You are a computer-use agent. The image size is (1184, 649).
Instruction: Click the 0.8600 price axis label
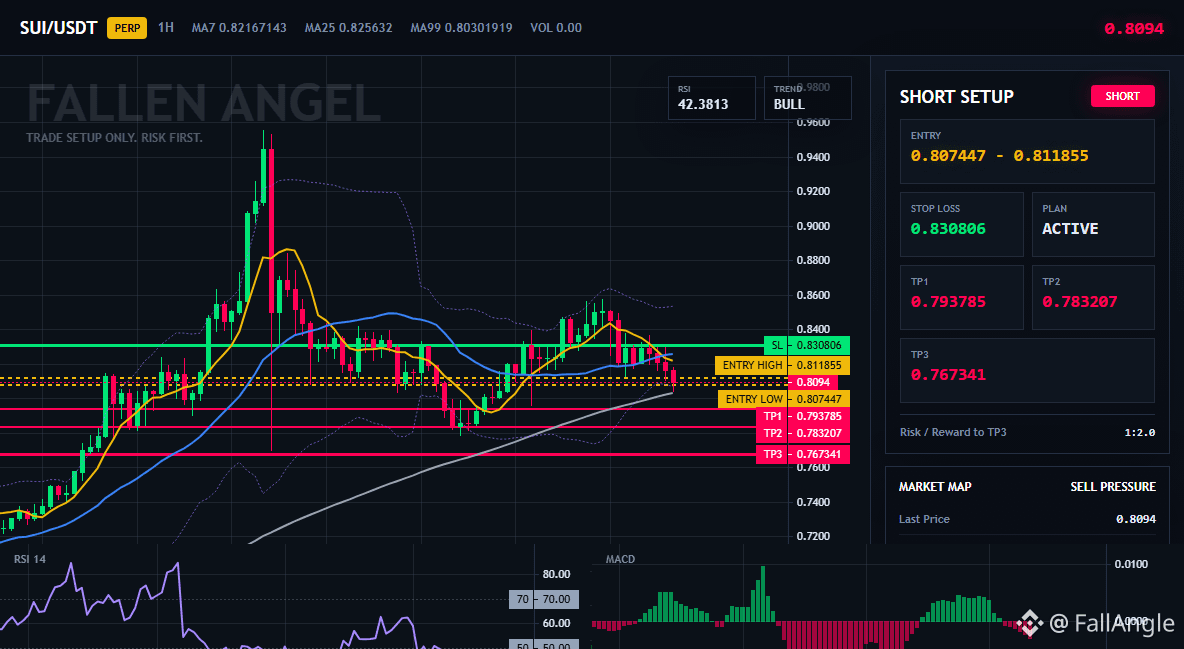[813, 295]
